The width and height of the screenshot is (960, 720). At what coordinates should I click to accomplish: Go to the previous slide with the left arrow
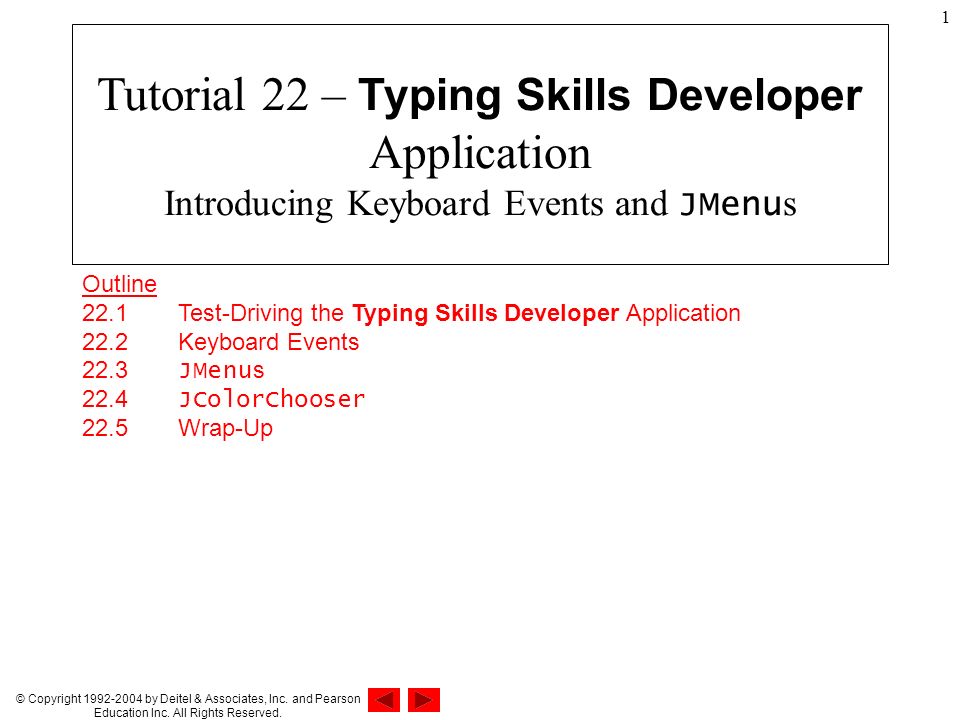click(384, 700)
